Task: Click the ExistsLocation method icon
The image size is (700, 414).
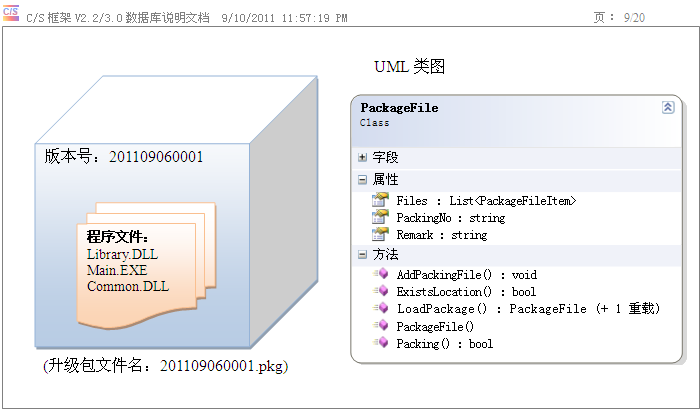Action: pos(380,291)
